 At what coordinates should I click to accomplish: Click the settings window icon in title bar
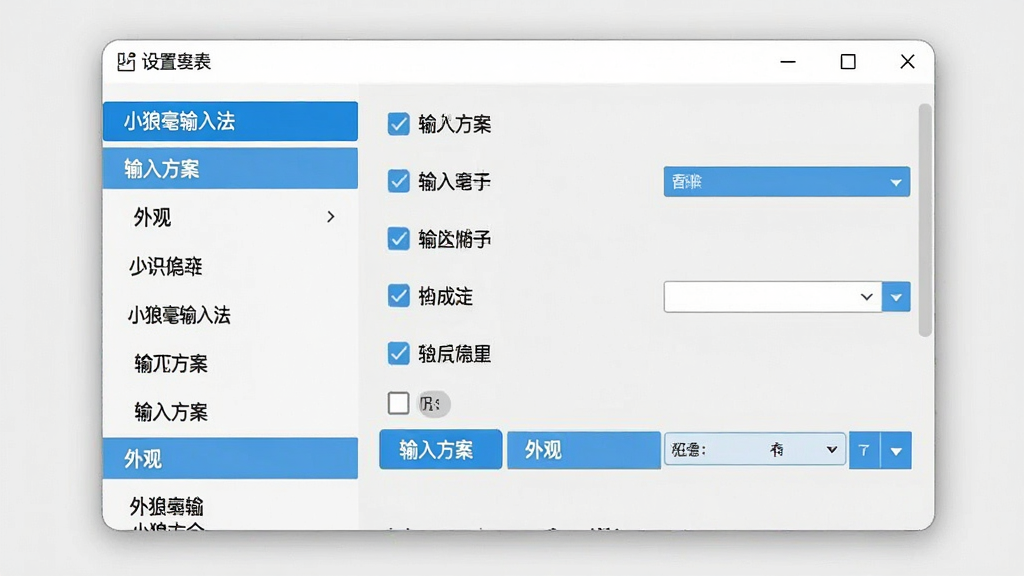(126, 61)
